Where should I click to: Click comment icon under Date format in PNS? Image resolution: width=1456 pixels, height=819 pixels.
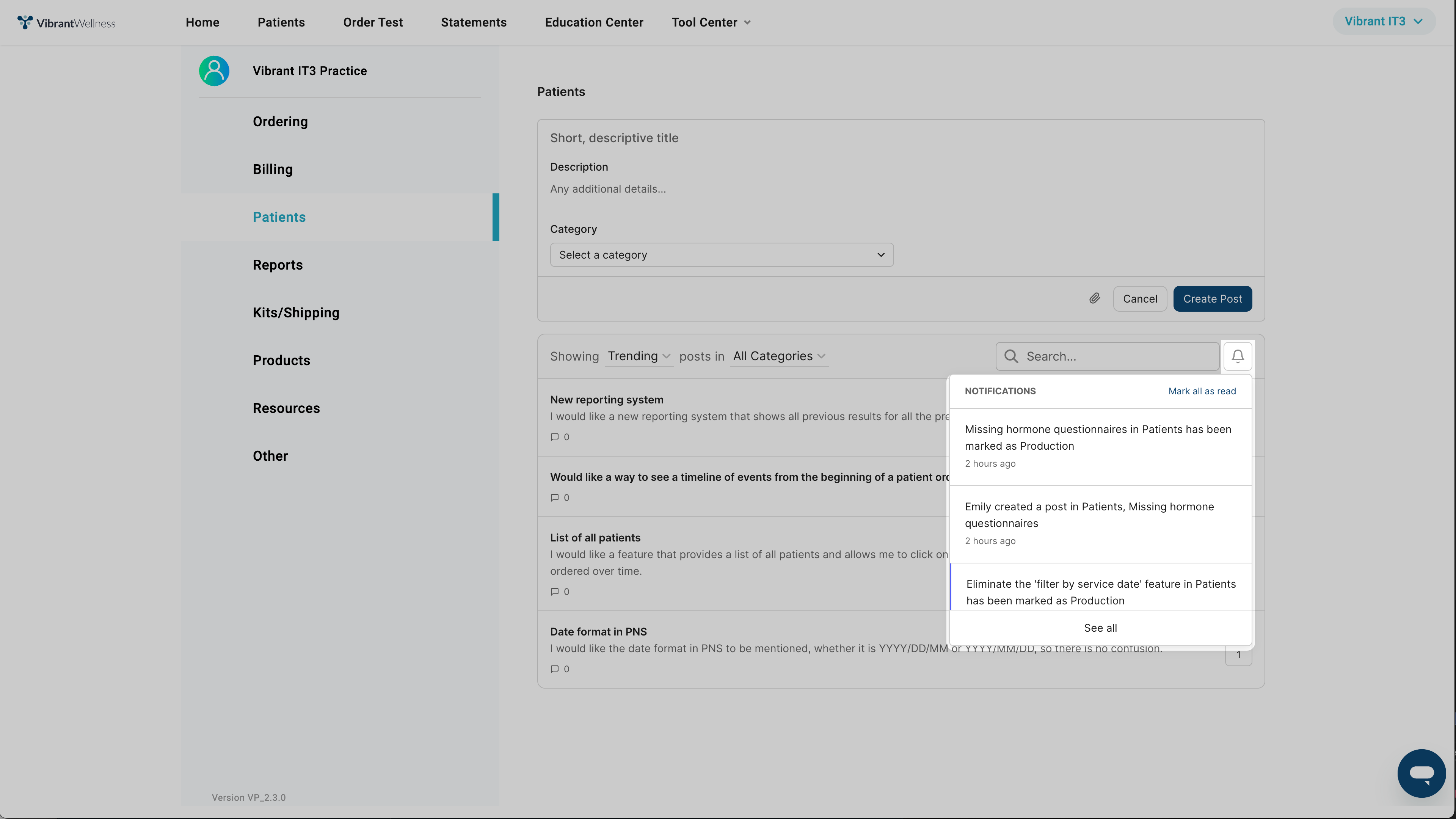pos(554,668)
